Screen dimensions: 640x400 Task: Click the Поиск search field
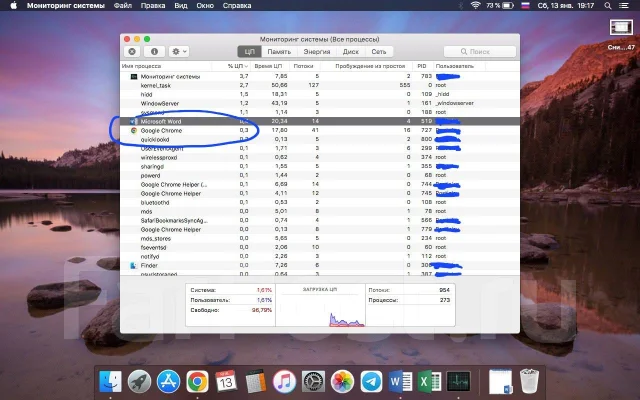coord(480,51)
